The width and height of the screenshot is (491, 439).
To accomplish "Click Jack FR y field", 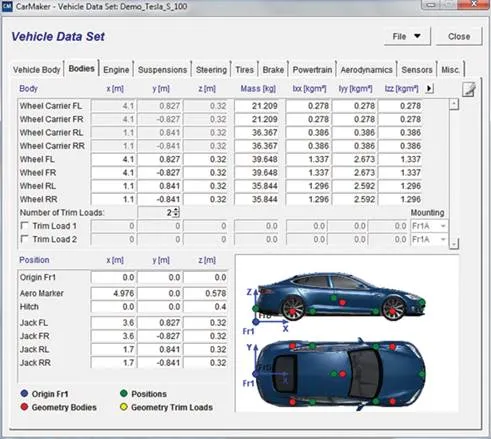I will (x=160, y=336).
